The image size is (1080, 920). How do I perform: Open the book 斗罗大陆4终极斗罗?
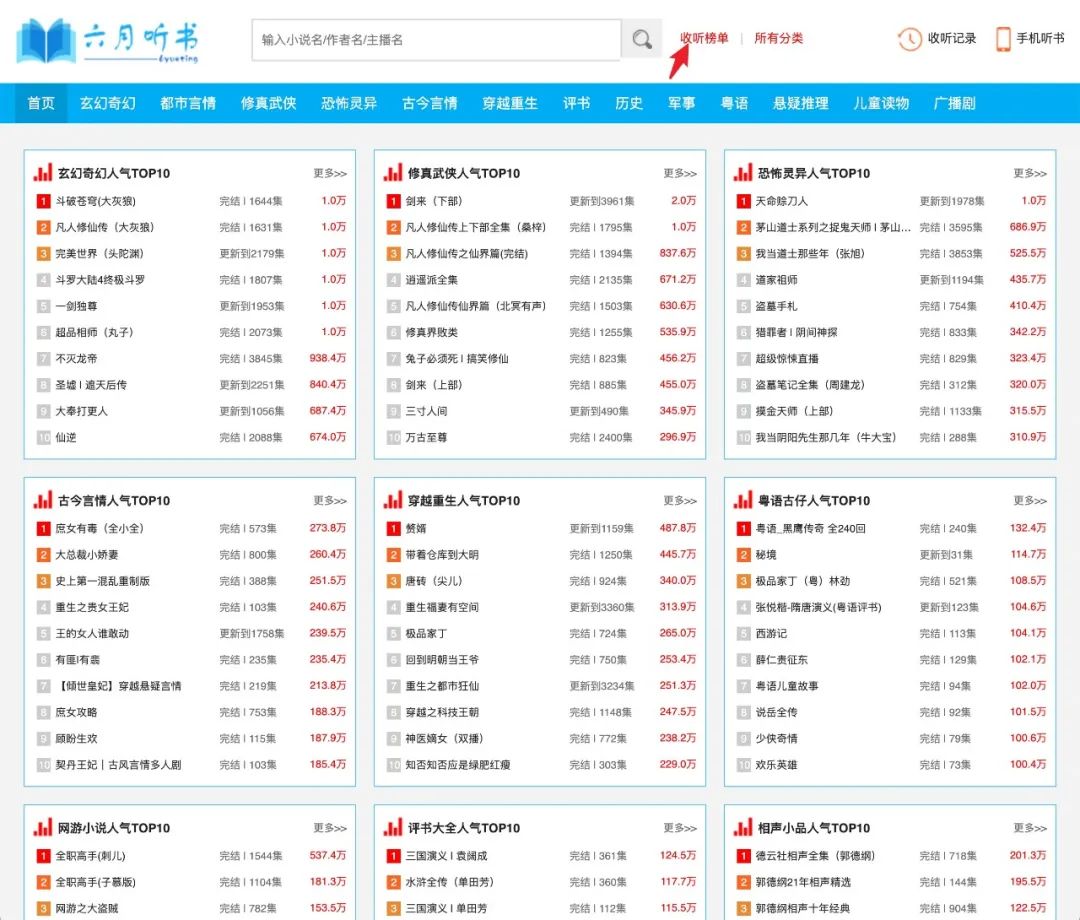click(x=101, y=280)
